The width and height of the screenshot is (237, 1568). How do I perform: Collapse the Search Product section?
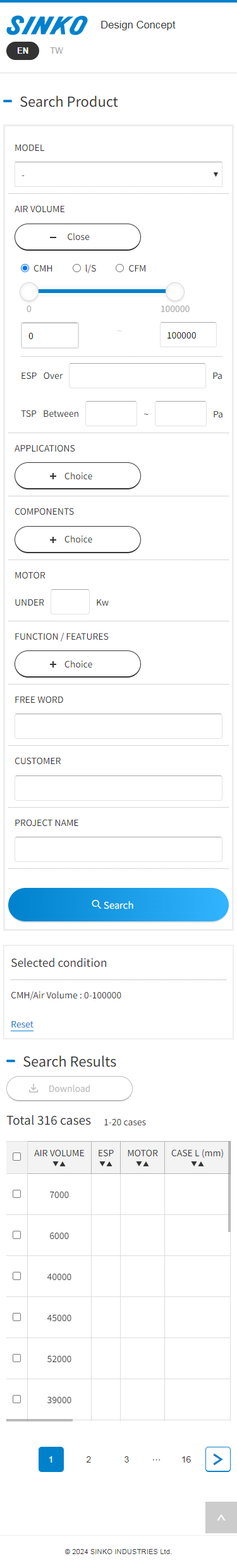(8, 102)
